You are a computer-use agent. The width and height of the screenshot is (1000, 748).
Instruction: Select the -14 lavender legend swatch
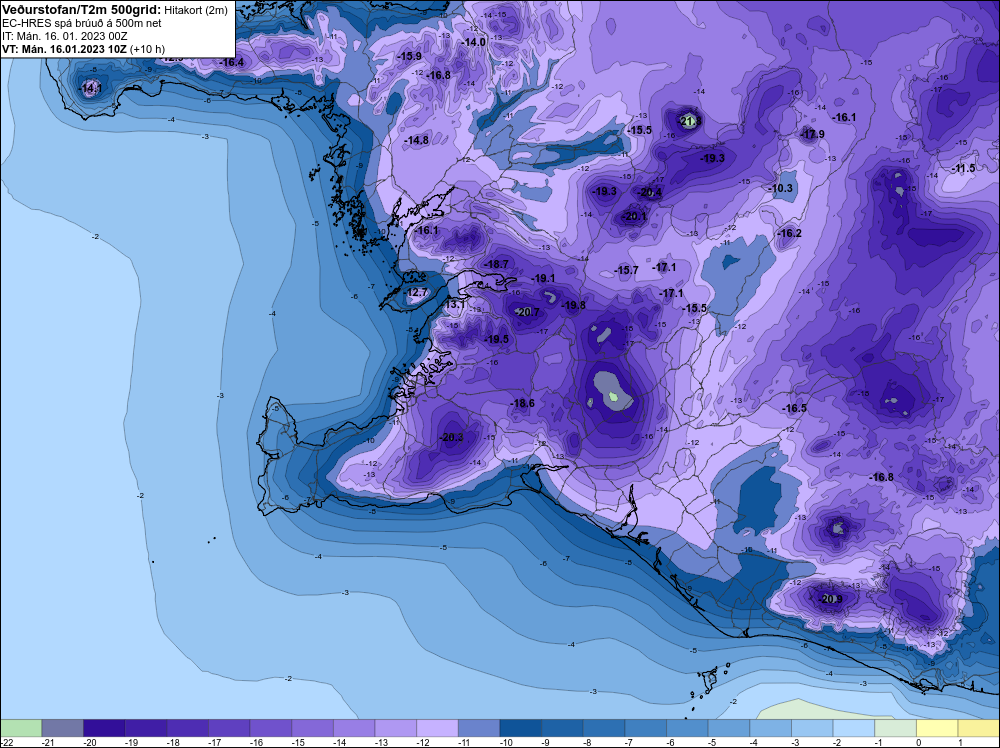pyautogui.click(x=355, y=728)
